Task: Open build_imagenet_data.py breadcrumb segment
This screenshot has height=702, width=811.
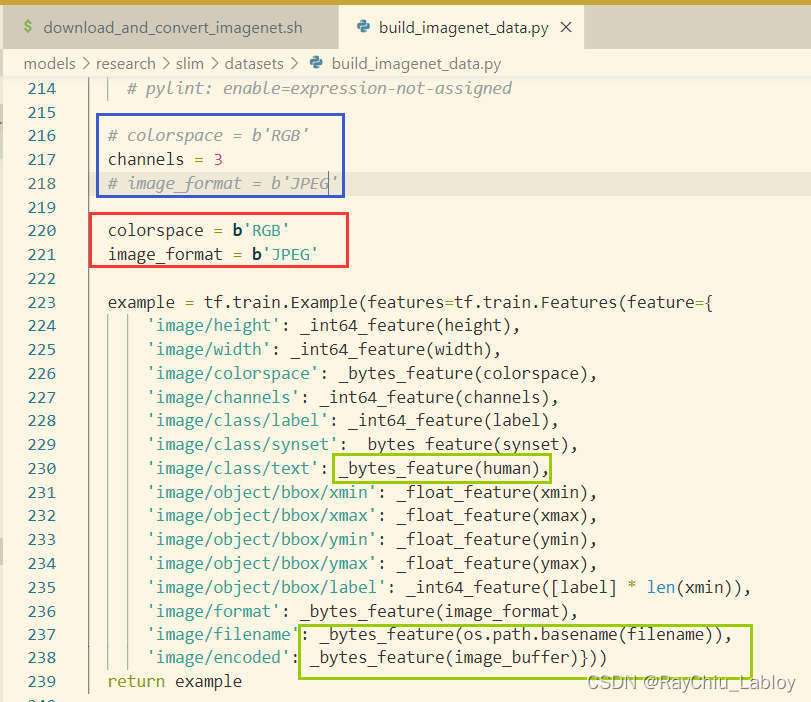Action: coord(416,64)
